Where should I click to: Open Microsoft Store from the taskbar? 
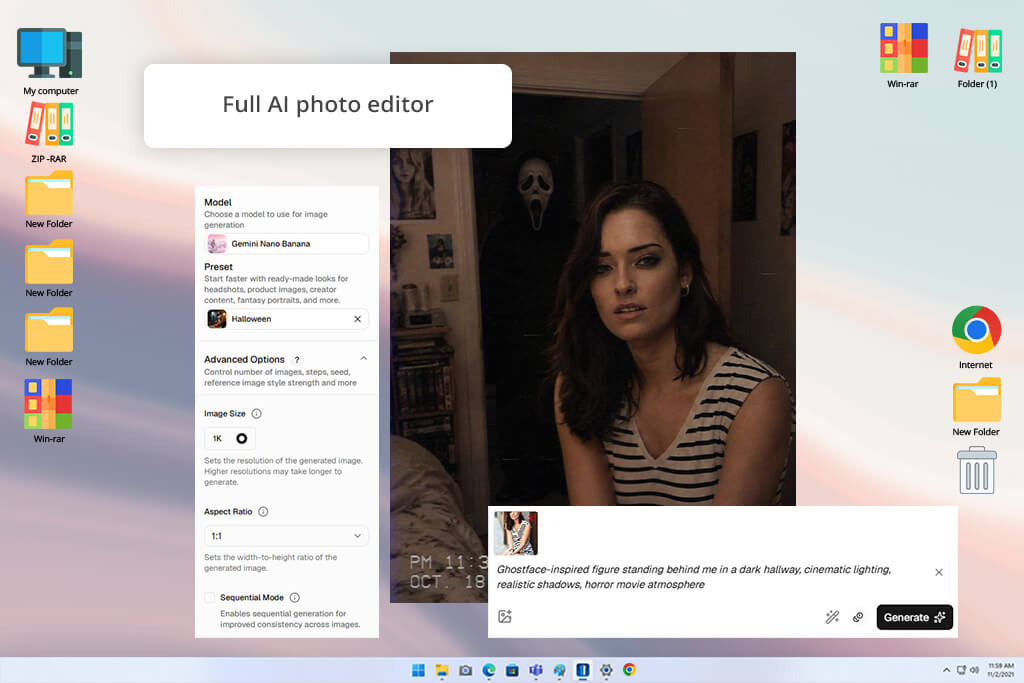(513, 670)
